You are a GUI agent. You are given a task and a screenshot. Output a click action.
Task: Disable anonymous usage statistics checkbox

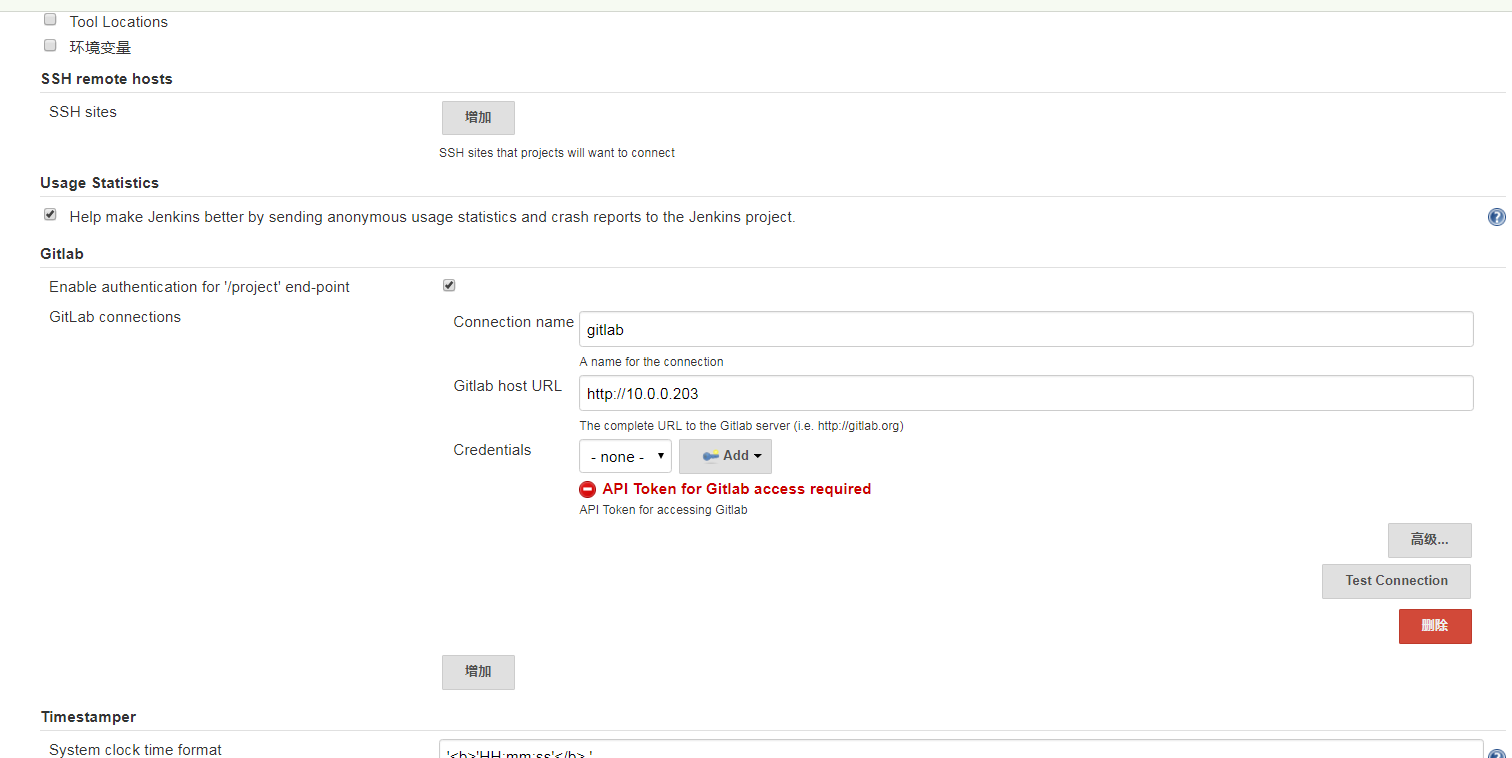tap(50, 214)
